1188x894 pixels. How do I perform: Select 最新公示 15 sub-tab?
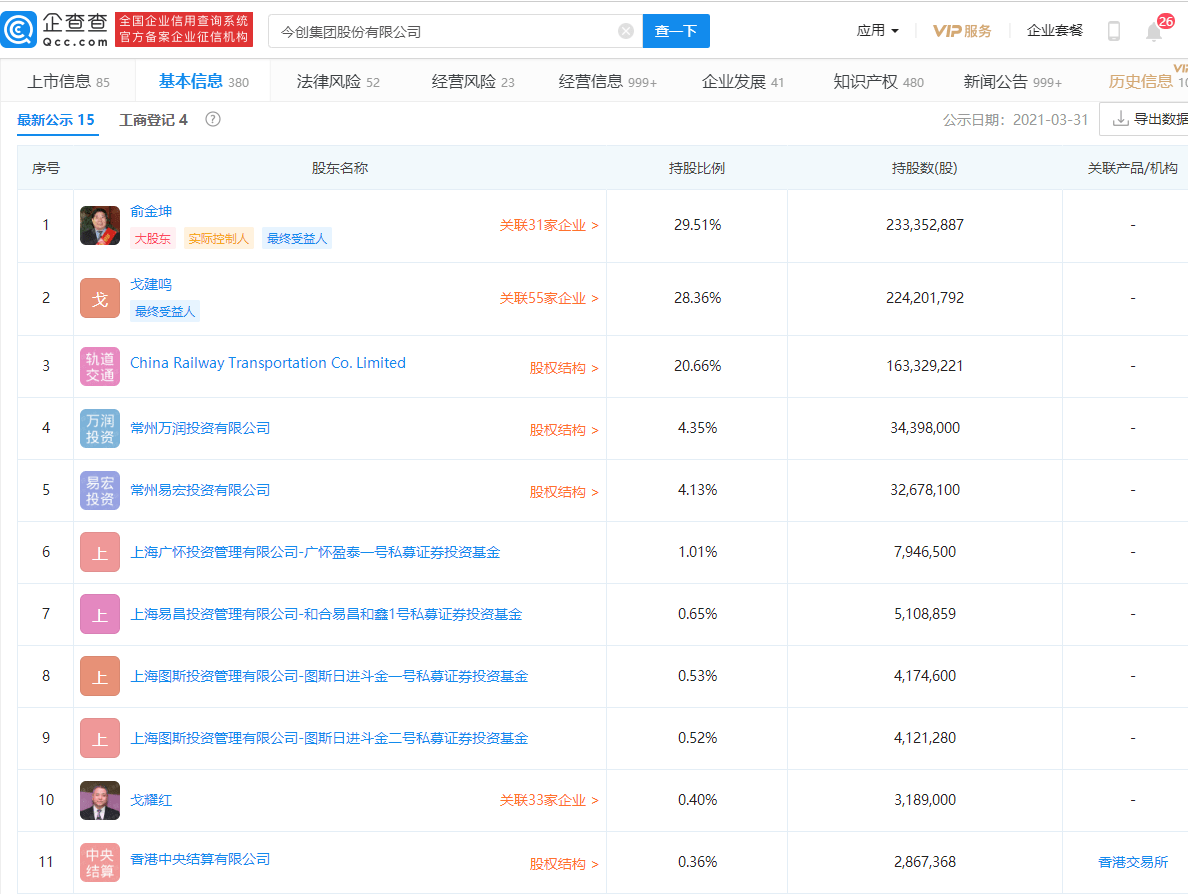(56, 120)
